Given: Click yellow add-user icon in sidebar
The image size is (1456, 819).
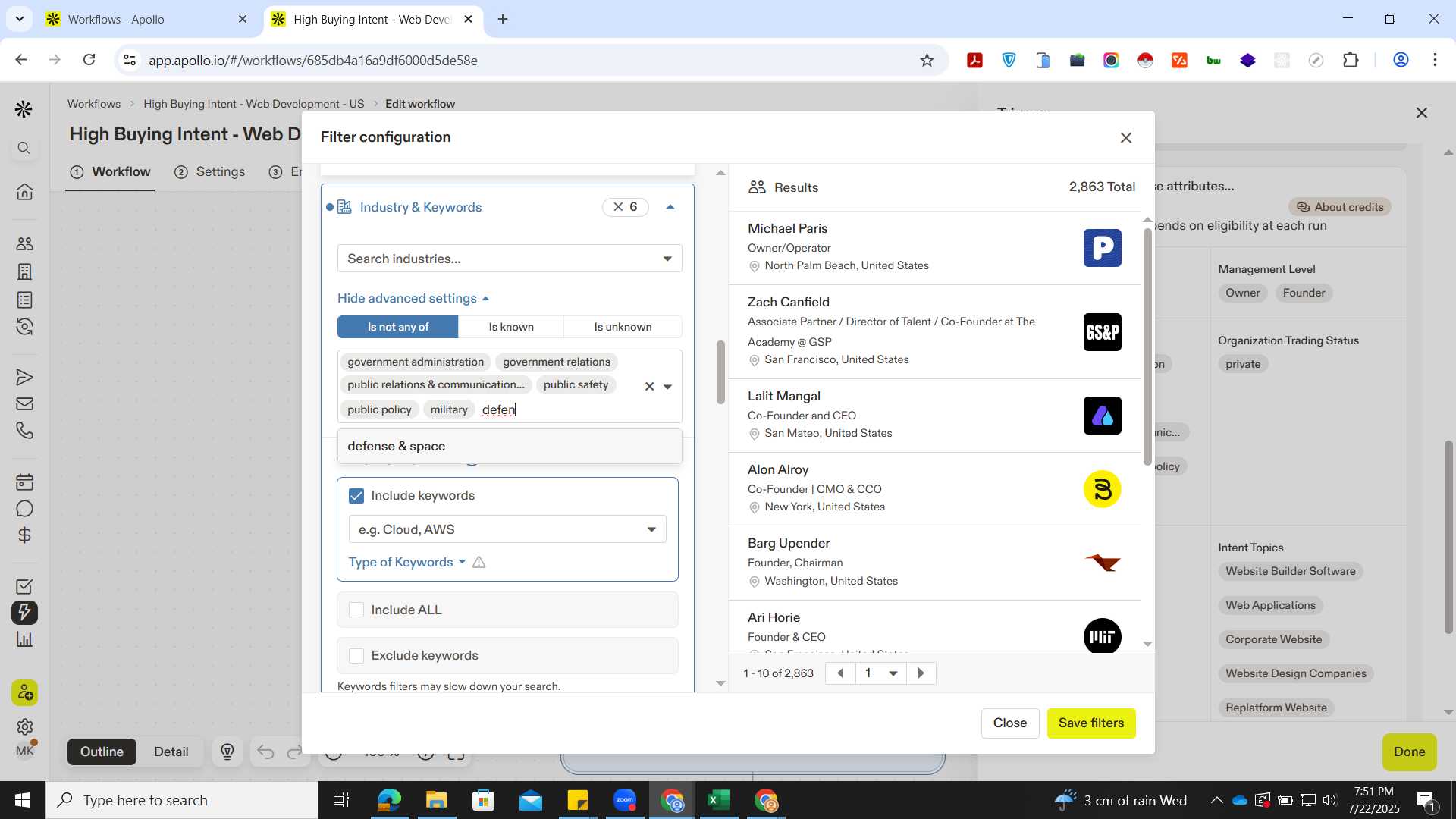Looking at the screenshot, I should pos(24,692).
